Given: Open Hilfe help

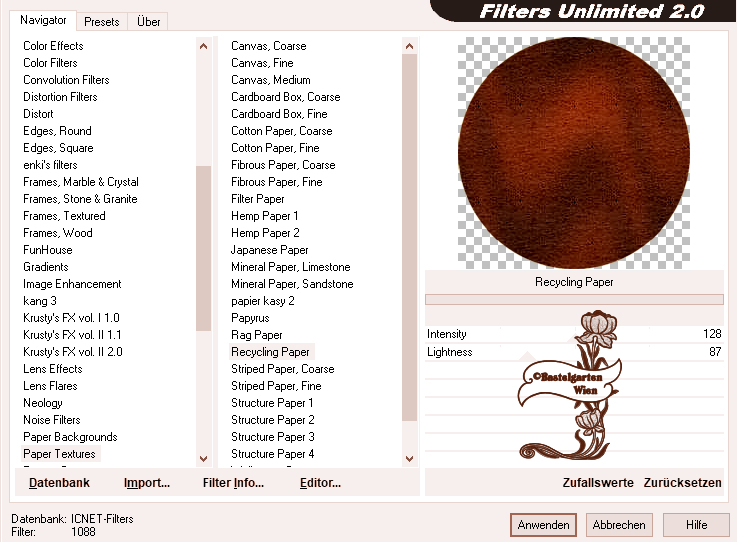Looking at the screenshot, I should pos(696,525).
